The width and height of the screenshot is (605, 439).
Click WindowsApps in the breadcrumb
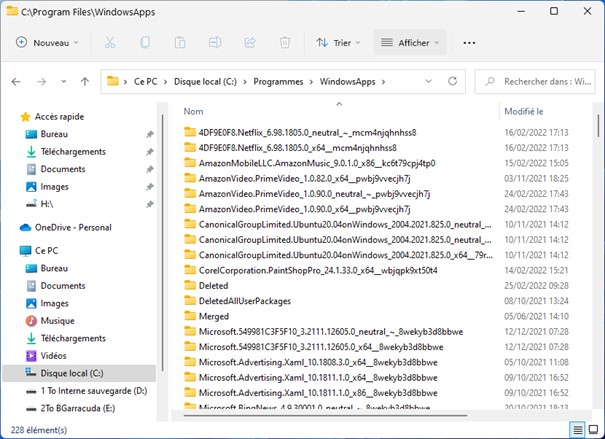347,82
